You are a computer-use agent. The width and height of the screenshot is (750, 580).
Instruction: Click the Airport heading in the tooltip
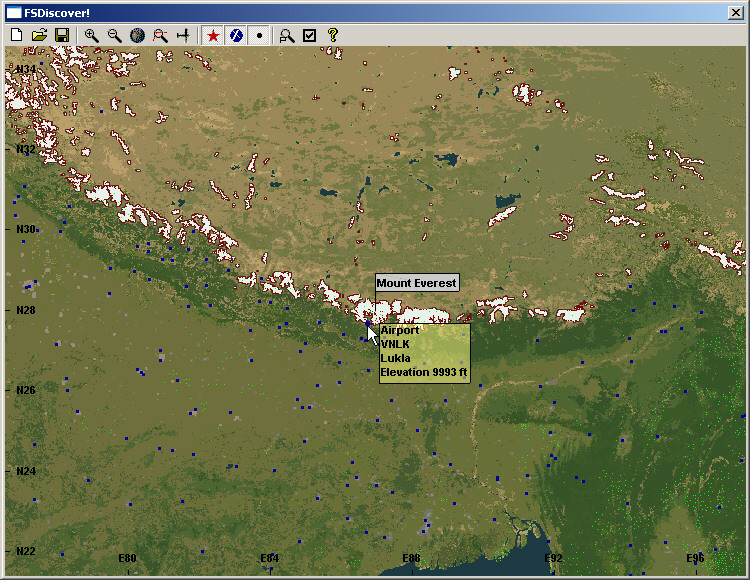pos(400,330)
